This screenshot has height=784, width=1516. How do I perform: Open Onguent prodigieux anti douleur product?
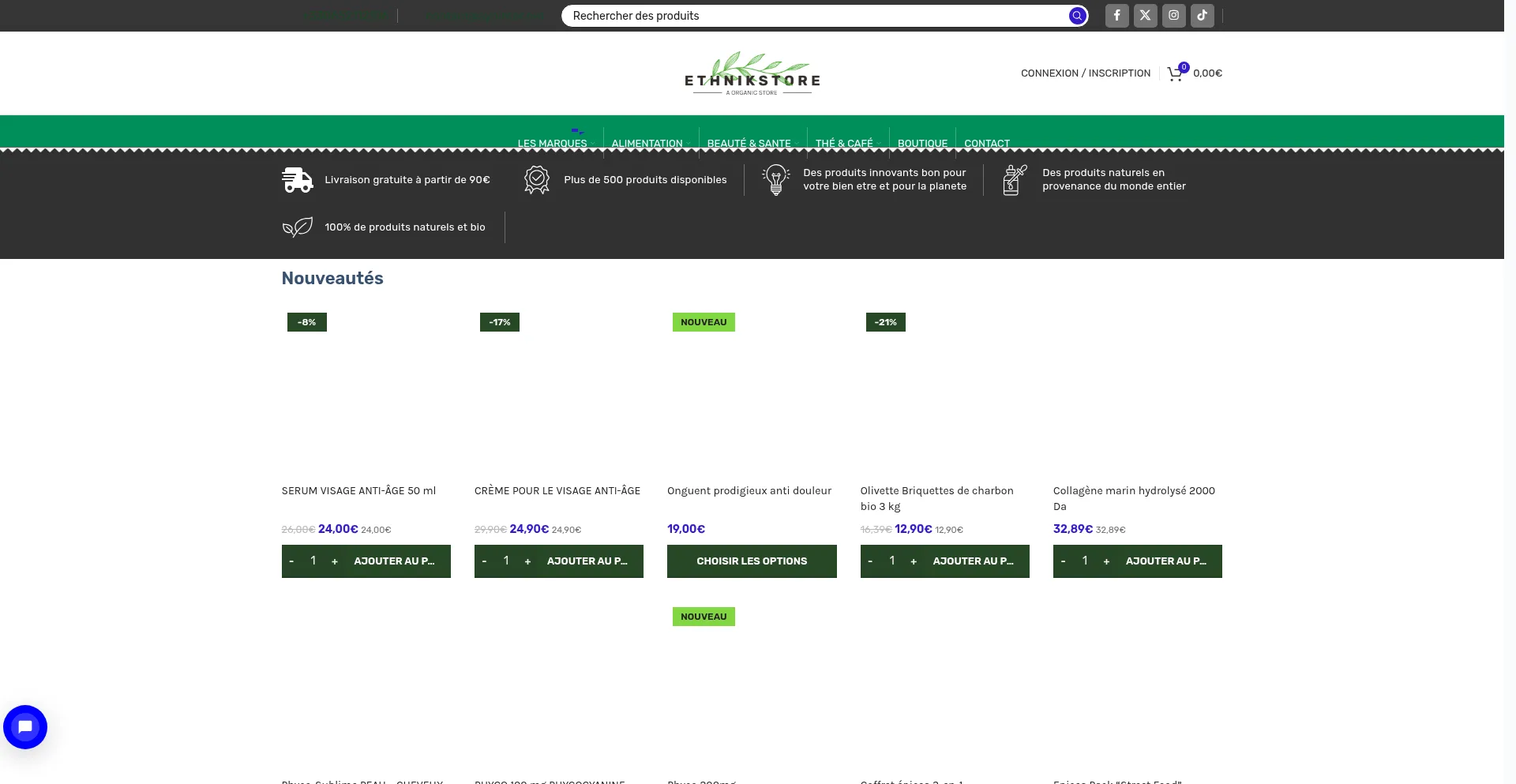point(749,491)
